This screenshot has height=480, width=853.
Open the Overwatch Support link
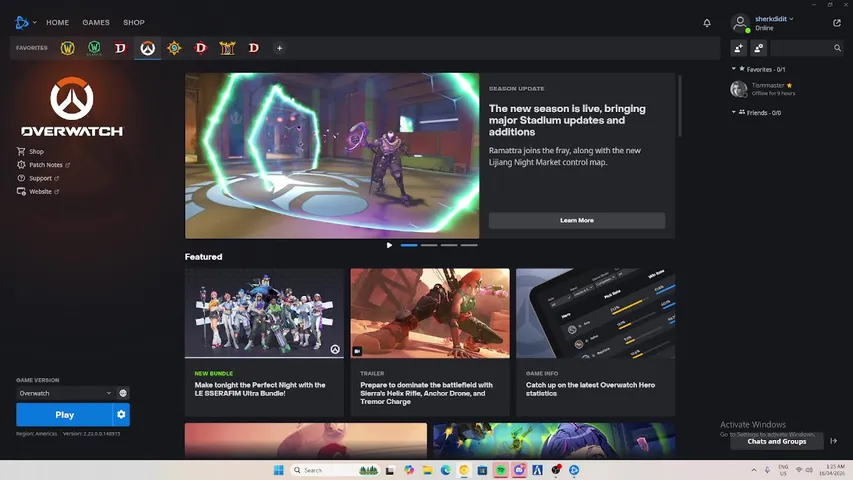coord(38,178)
